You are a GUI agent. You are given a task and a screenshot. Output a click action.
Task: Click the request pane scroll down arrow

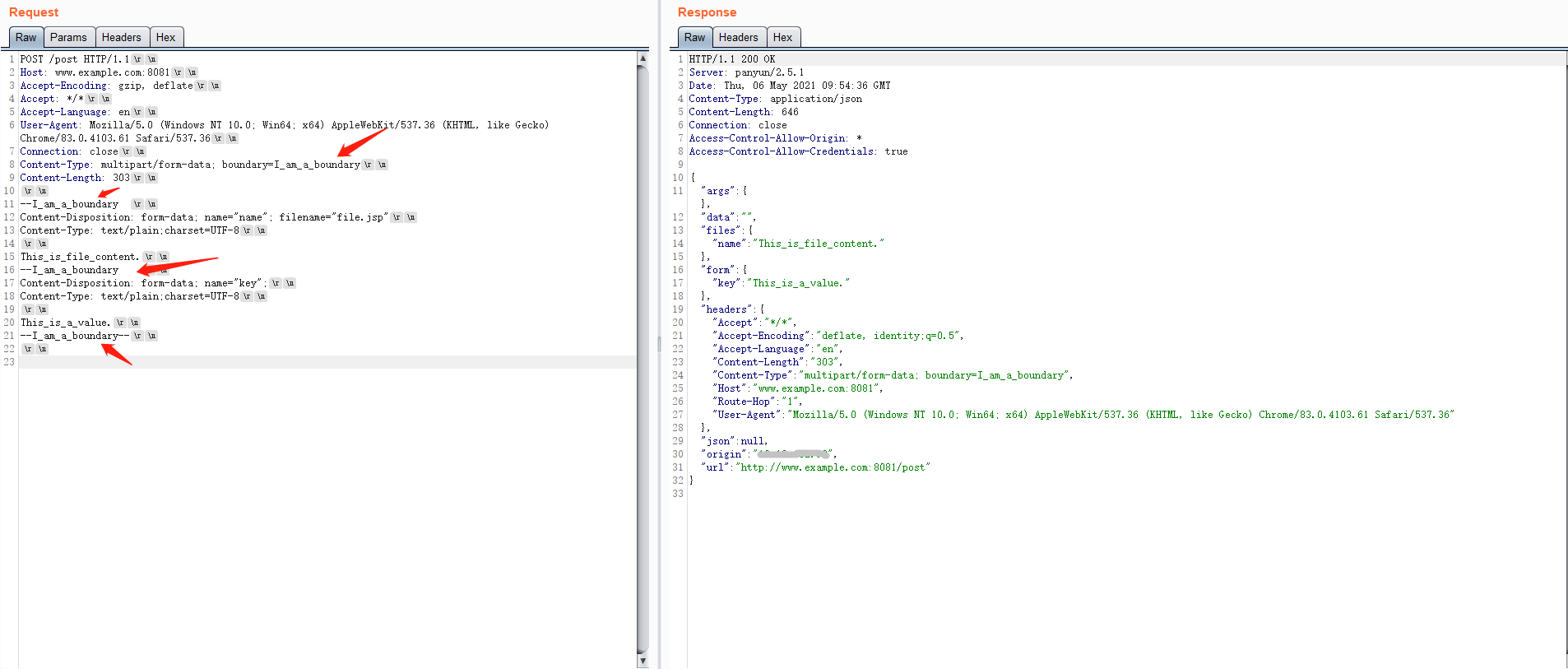tap(643, 661)
